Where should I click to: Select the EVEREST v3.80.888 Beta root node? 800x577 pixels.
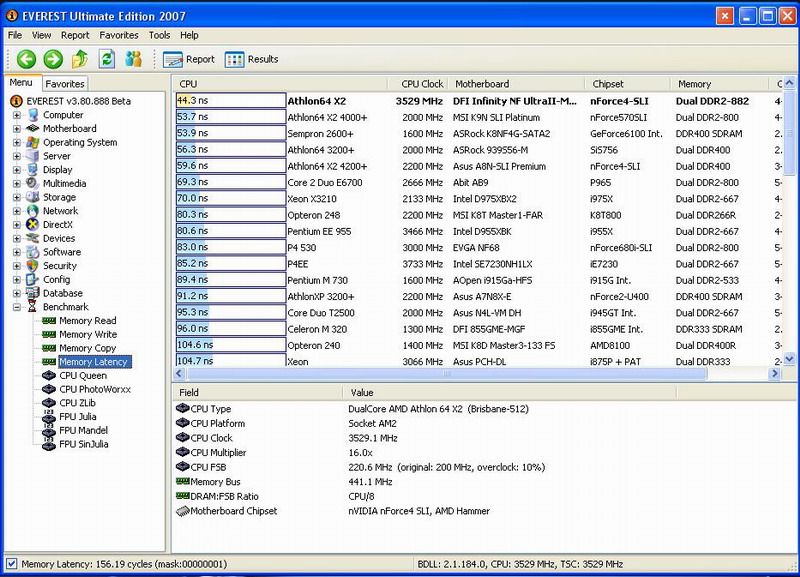point(79,101)
